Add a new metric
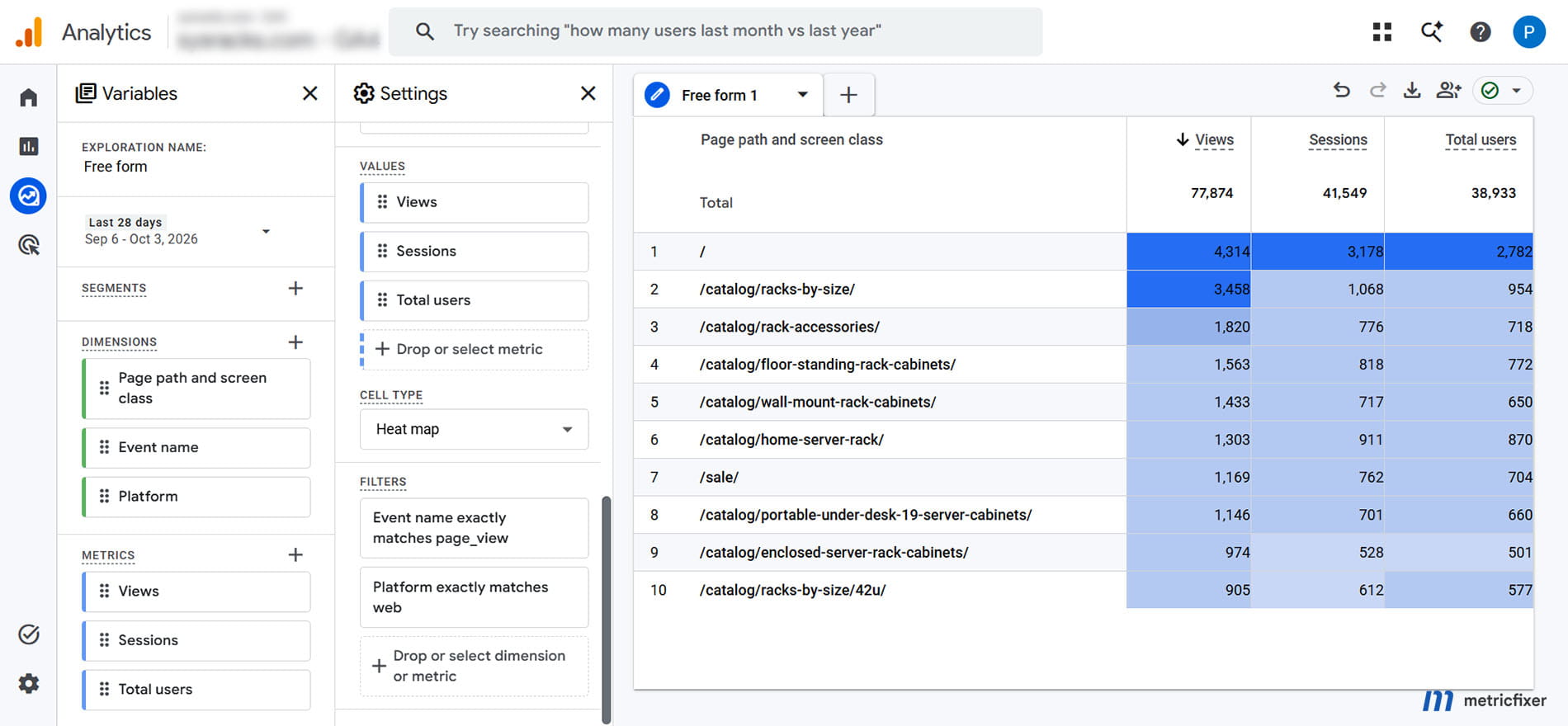1568x726 pixels. 295,554
